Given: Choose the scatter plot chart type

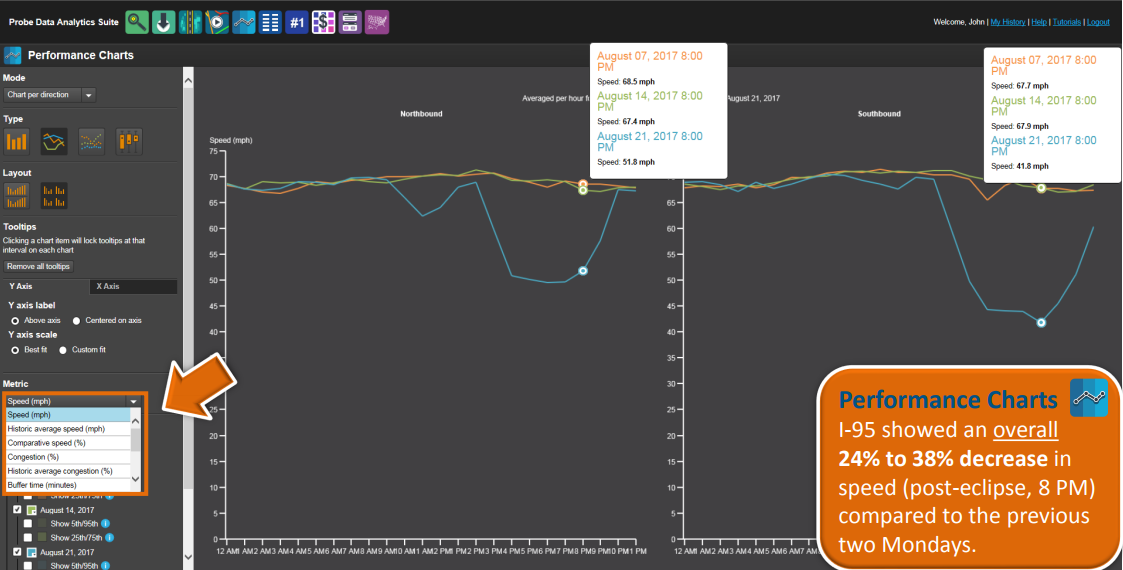Looking at the screenshot, I should (91, 141).
